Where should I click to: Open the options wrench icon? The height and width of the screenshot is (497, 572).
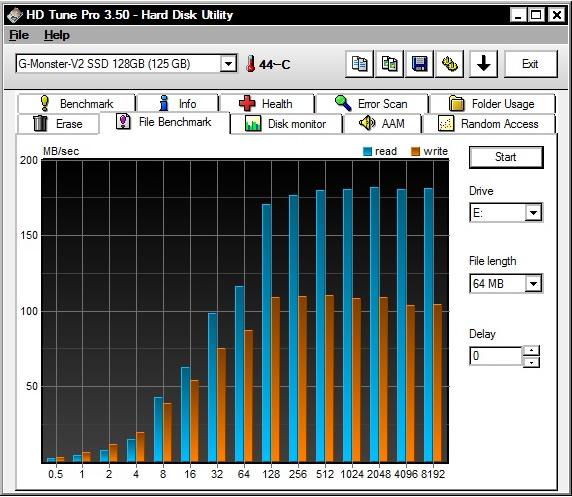449,64
